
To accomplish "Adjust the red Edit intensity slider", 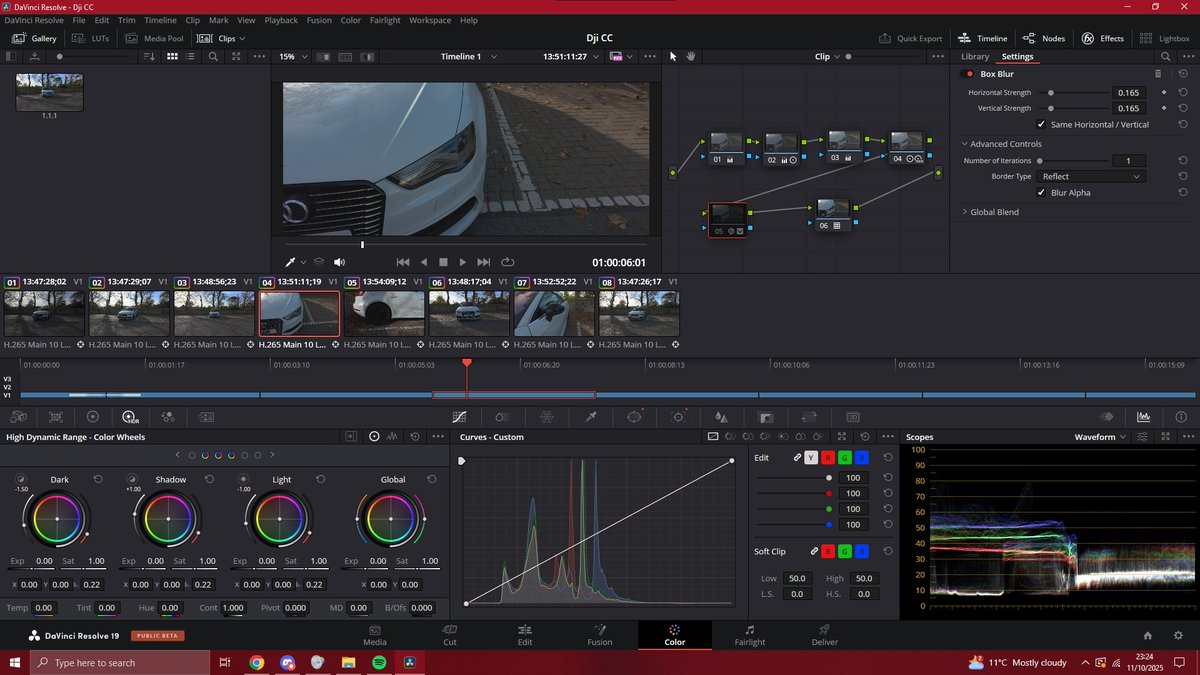I will click(x=795, y=493).
